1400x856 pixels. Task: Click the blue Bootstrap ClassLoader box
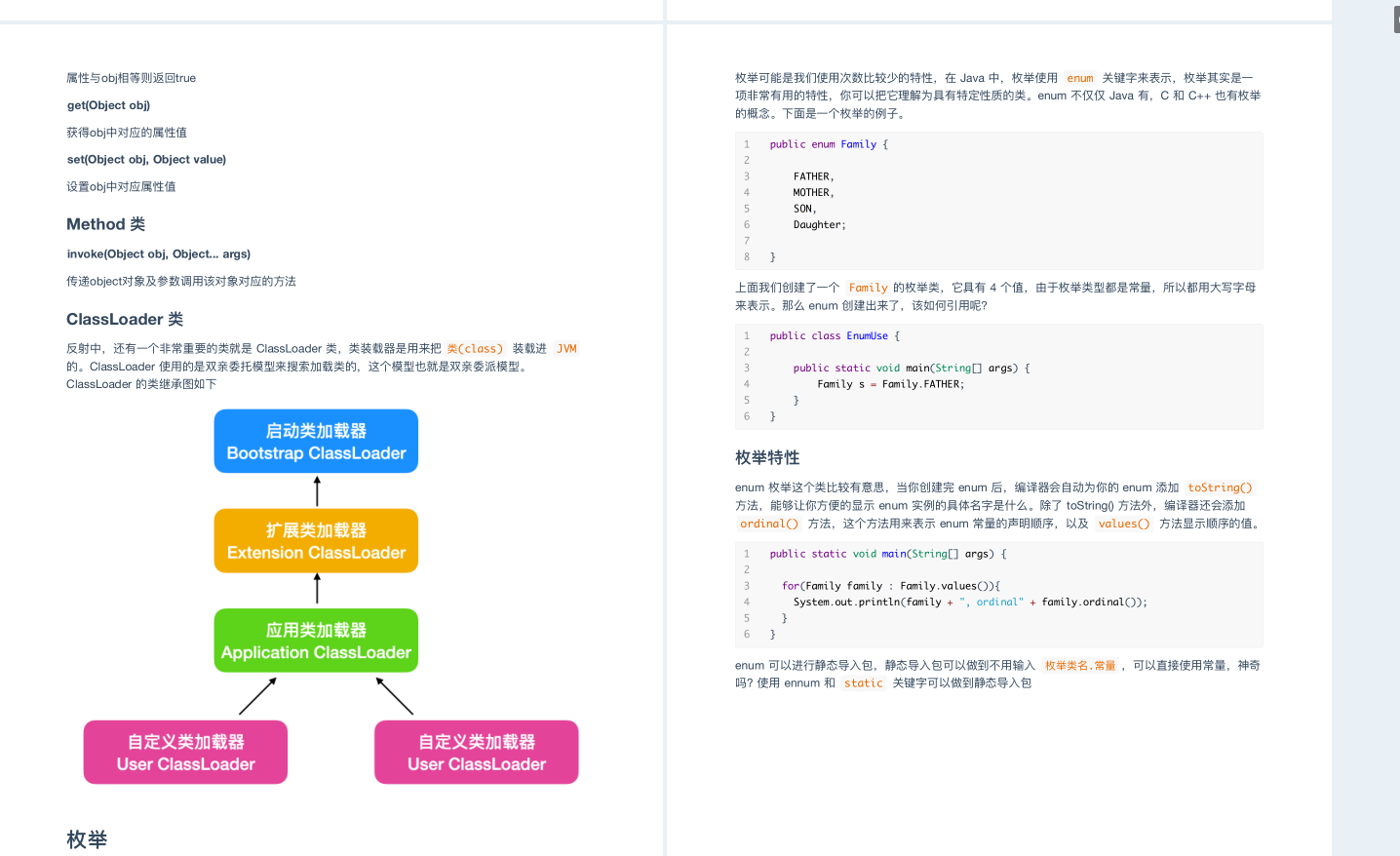(x=316, y=442)
